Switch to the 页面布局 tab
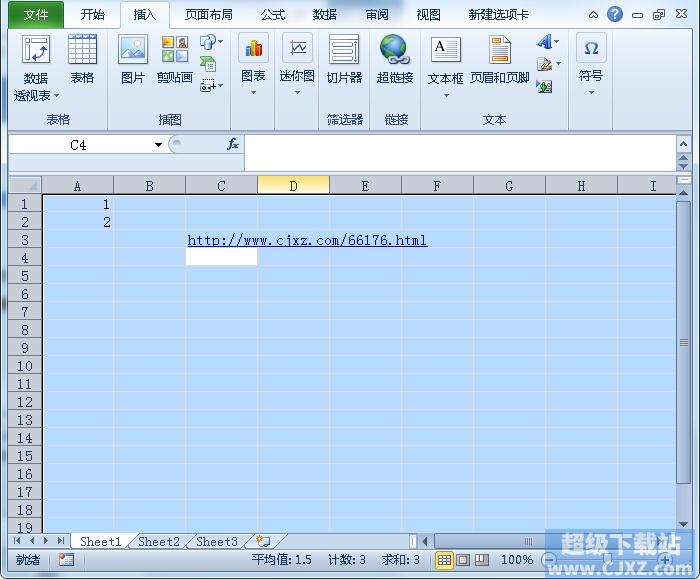The height and width of the screenshot is (579, 700). [x=209, y=15]
